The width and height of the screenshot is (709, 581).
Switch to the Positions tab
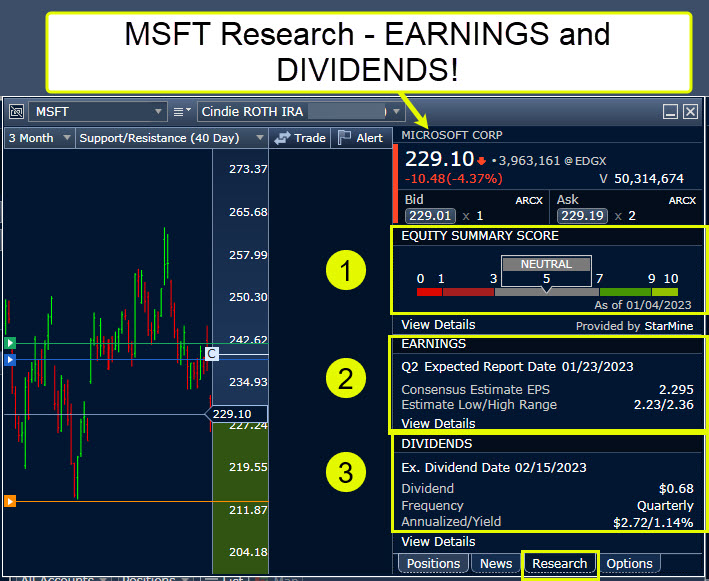[x=433, y=563]
